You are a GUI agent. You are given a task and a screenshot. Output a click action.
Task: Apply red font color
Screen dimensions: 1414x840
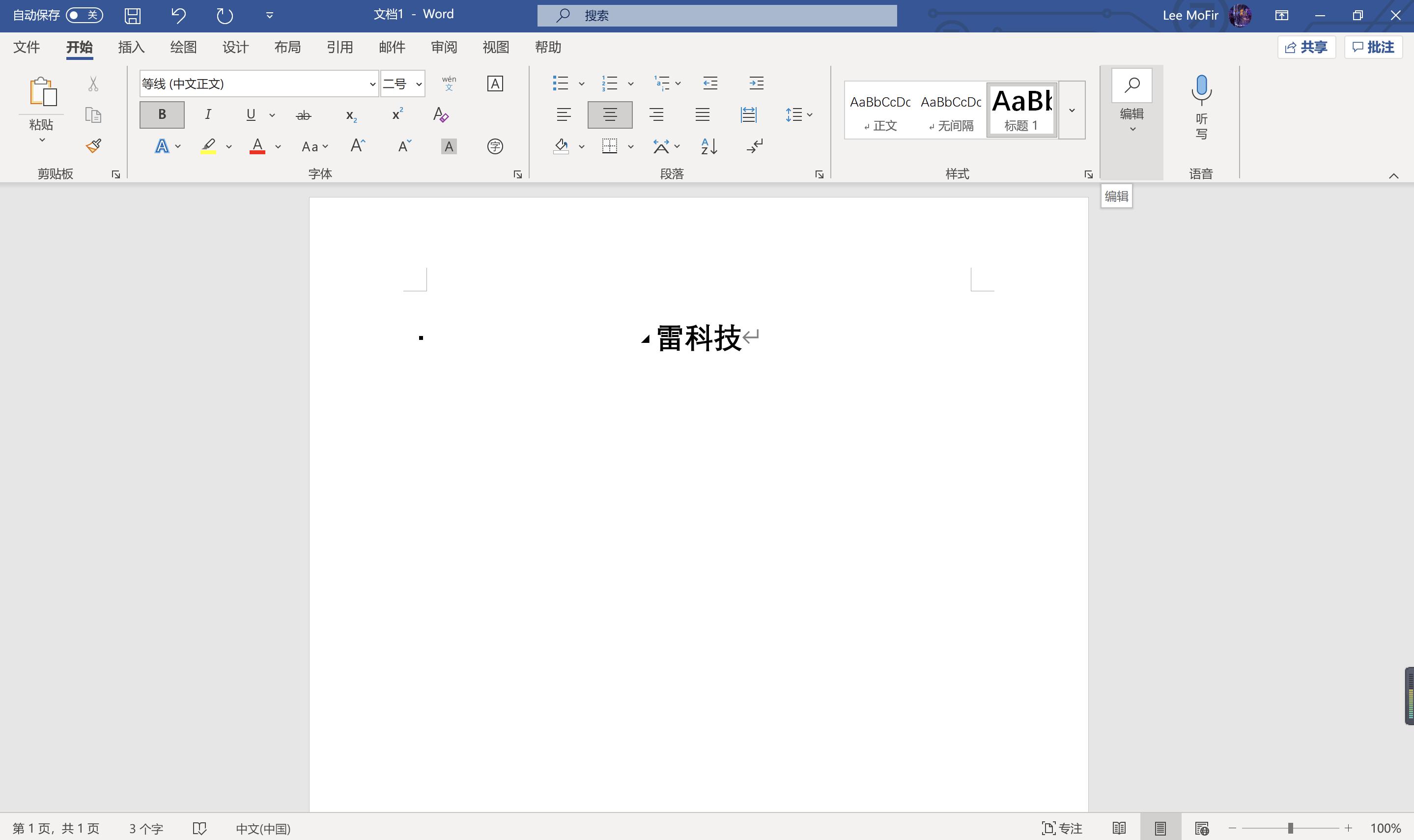(x=257, y=146)
